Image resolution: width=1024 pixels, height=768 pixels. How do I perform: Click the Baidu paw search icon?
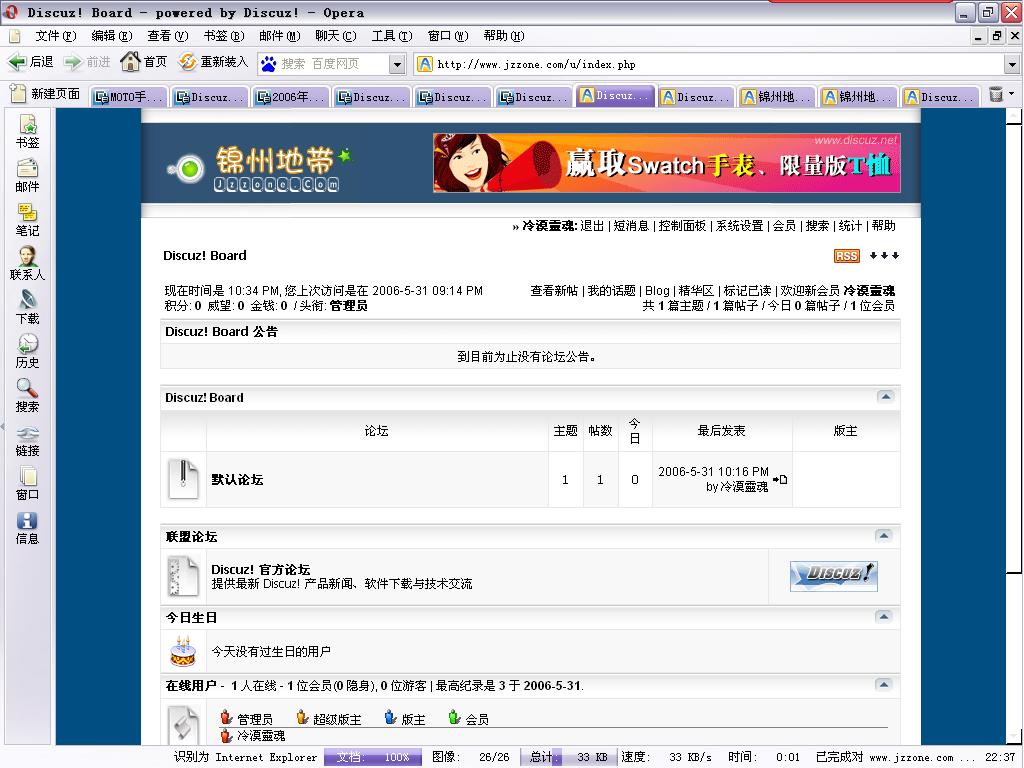pos(268,64)
